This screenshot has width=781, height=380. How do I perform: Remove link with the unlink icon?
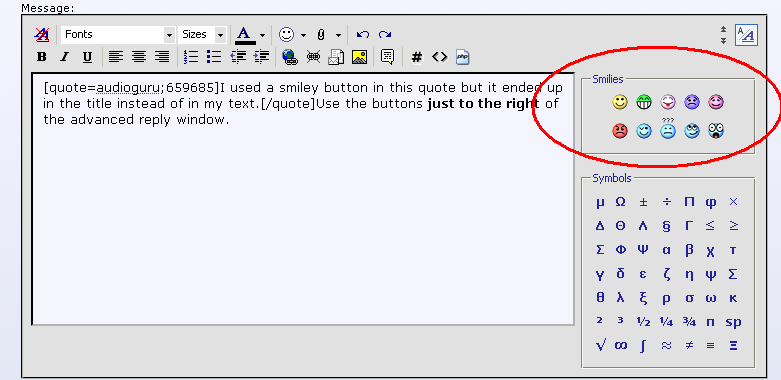pyautogui.click(x=313, y=57)
